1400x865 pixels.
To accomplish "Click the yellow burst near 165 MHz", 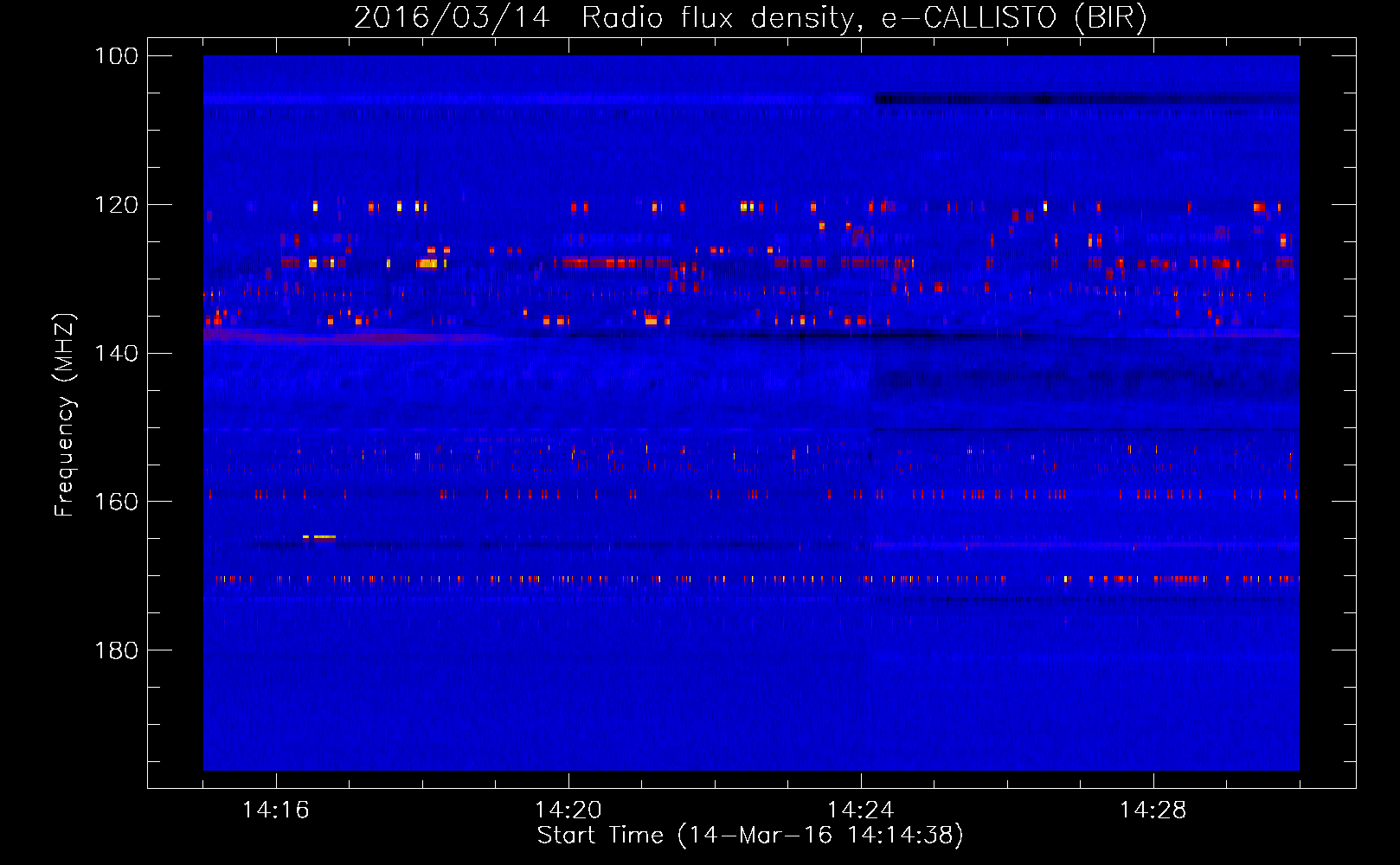I will tap(319, 537).
